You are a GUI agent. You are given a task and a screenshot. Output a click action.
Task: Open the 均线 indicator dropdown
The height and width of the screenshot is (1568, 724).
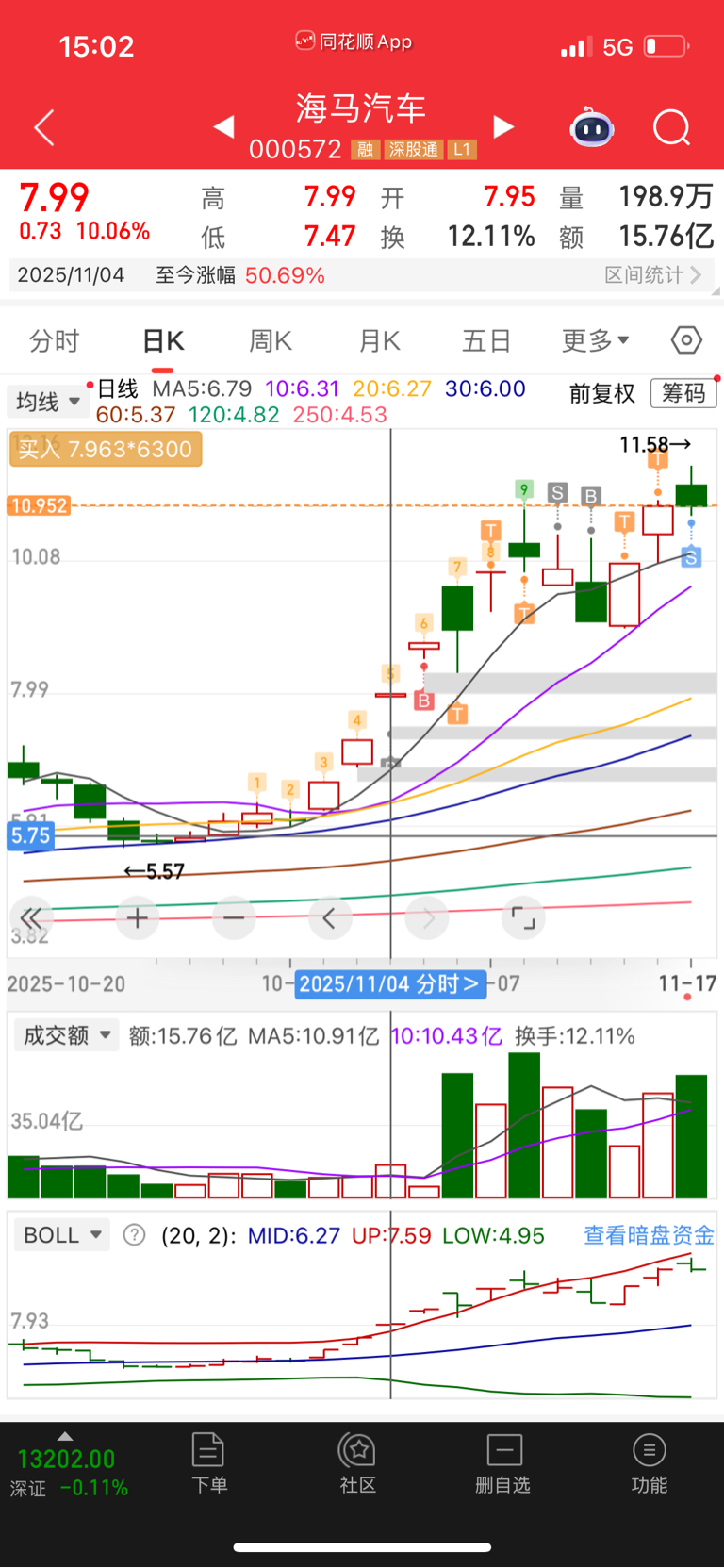(46, 402)
